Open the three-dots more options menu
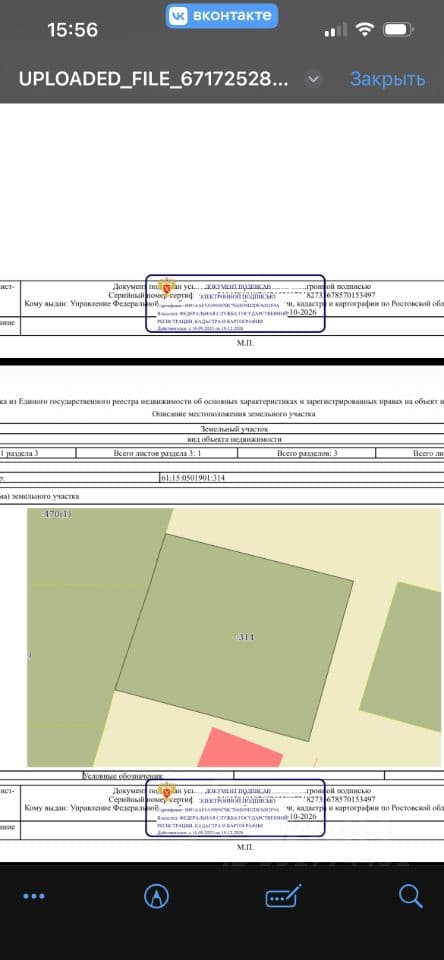Screen dimensions: 444x960 point(34,896)
